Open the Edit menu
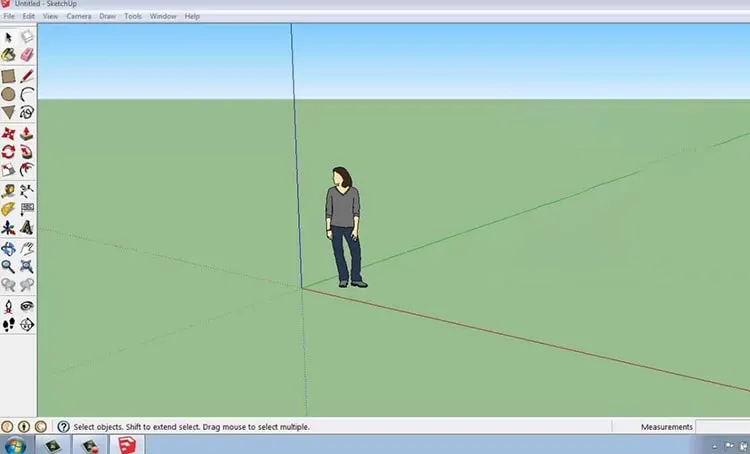750x454 pixels. (x=29, y=16)
